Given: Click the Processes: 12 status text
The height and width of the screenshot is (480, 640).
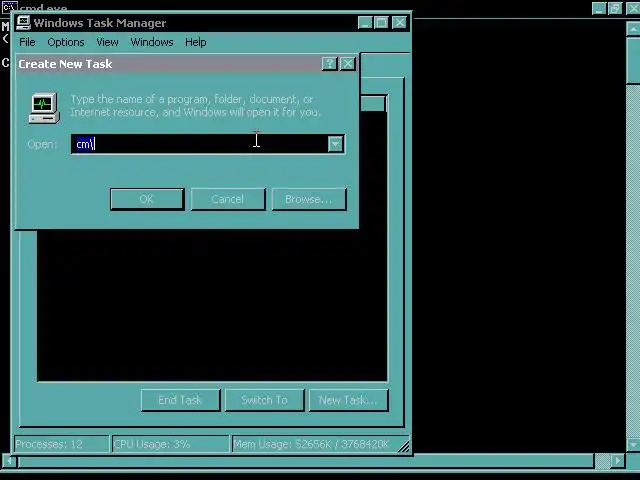Looking at the screenshot, I should click(x=49, y=444).
